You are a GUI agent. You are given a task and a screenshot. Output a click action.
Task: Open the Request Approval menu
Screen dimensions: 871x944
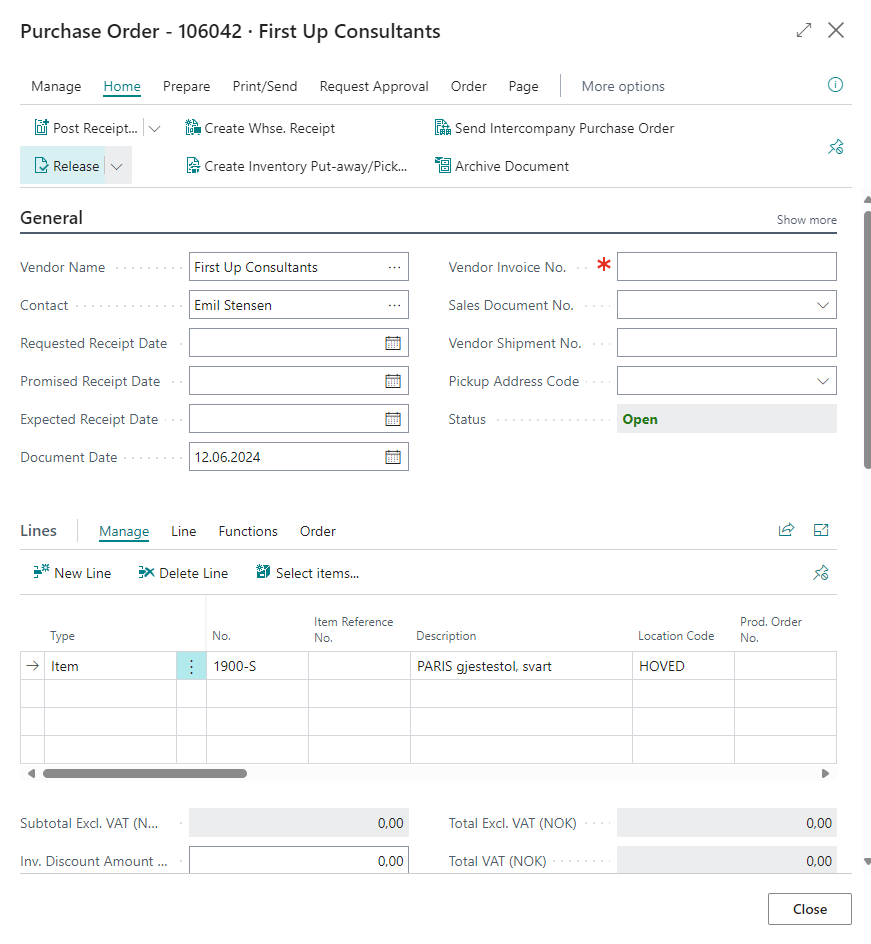(374, 86)
